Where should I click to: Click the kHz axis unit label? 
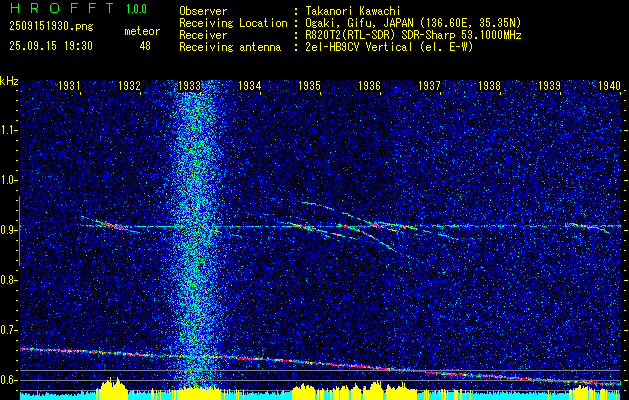pos(9,81)
